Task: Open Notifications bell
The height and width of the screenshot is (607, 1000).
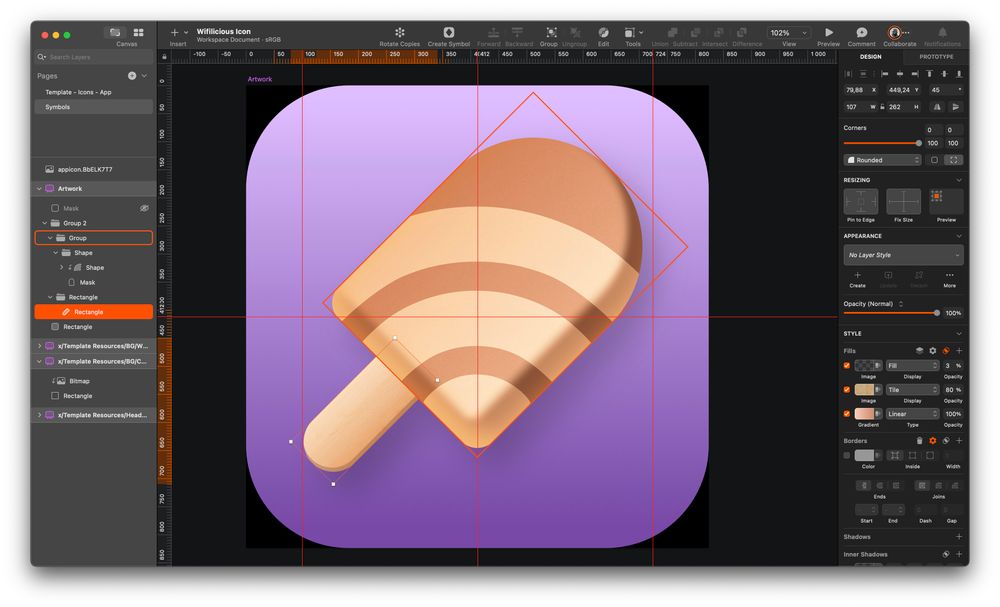Action: [x=942, y=33]
